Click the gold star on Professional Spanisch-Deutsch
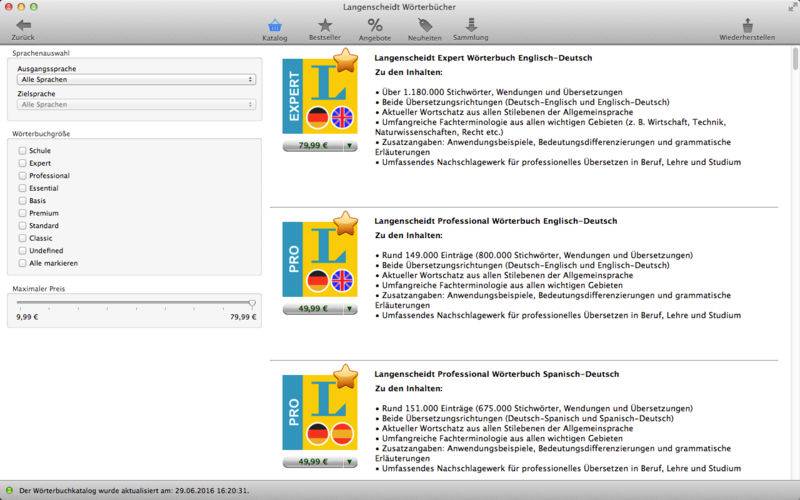Image resolution: width=800 pixels, height=500 pixels. click(x=345, y=377)
